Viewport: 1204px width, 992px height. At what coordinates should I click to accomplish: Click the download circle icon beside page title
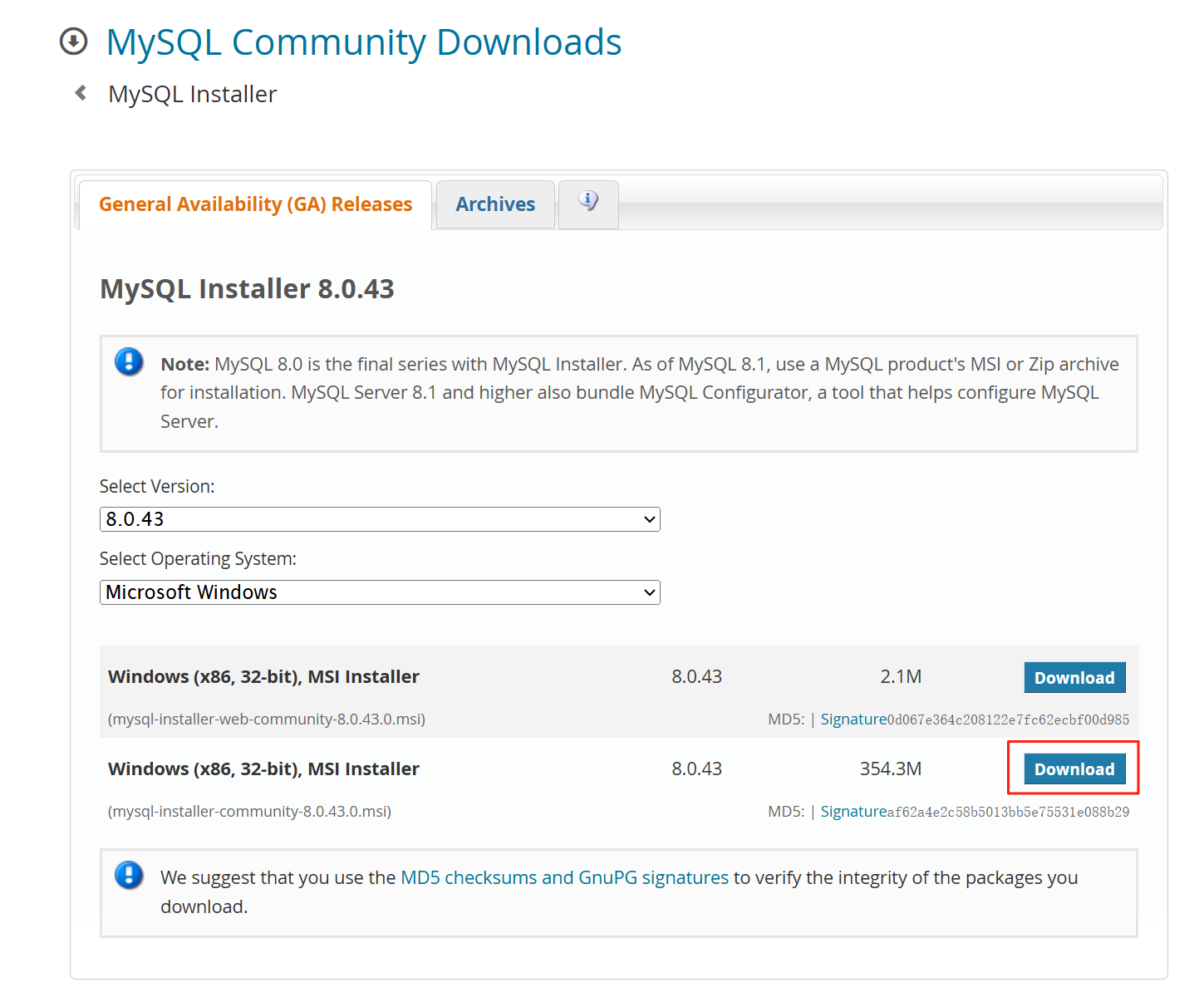click(x=73, y=41)
